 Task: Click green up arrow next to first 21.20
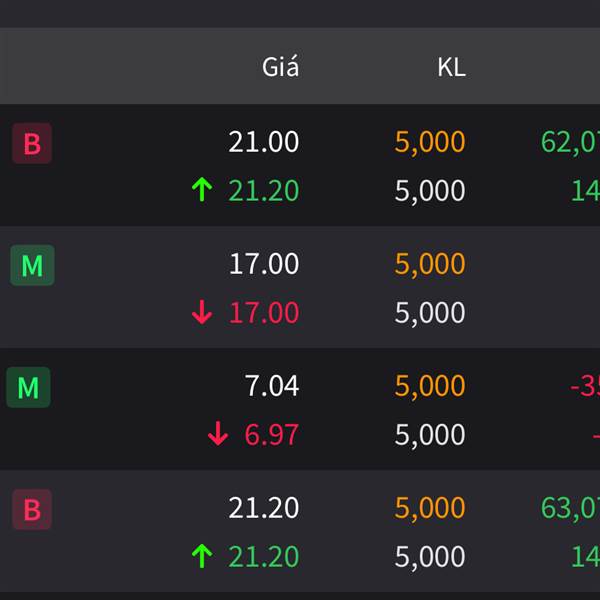(x=202, y=190)
